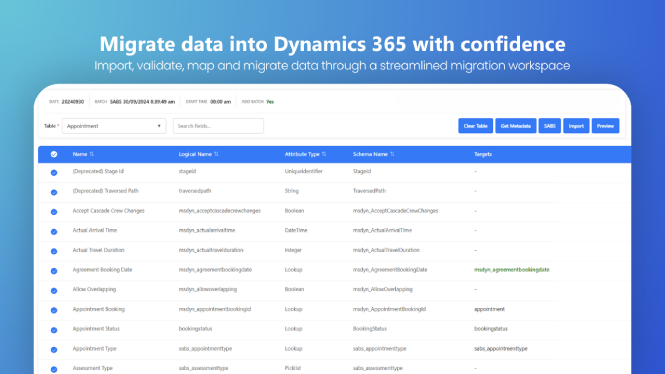
Task: Click the 'Integer' attribute type cell
Action: pos(293,250)
